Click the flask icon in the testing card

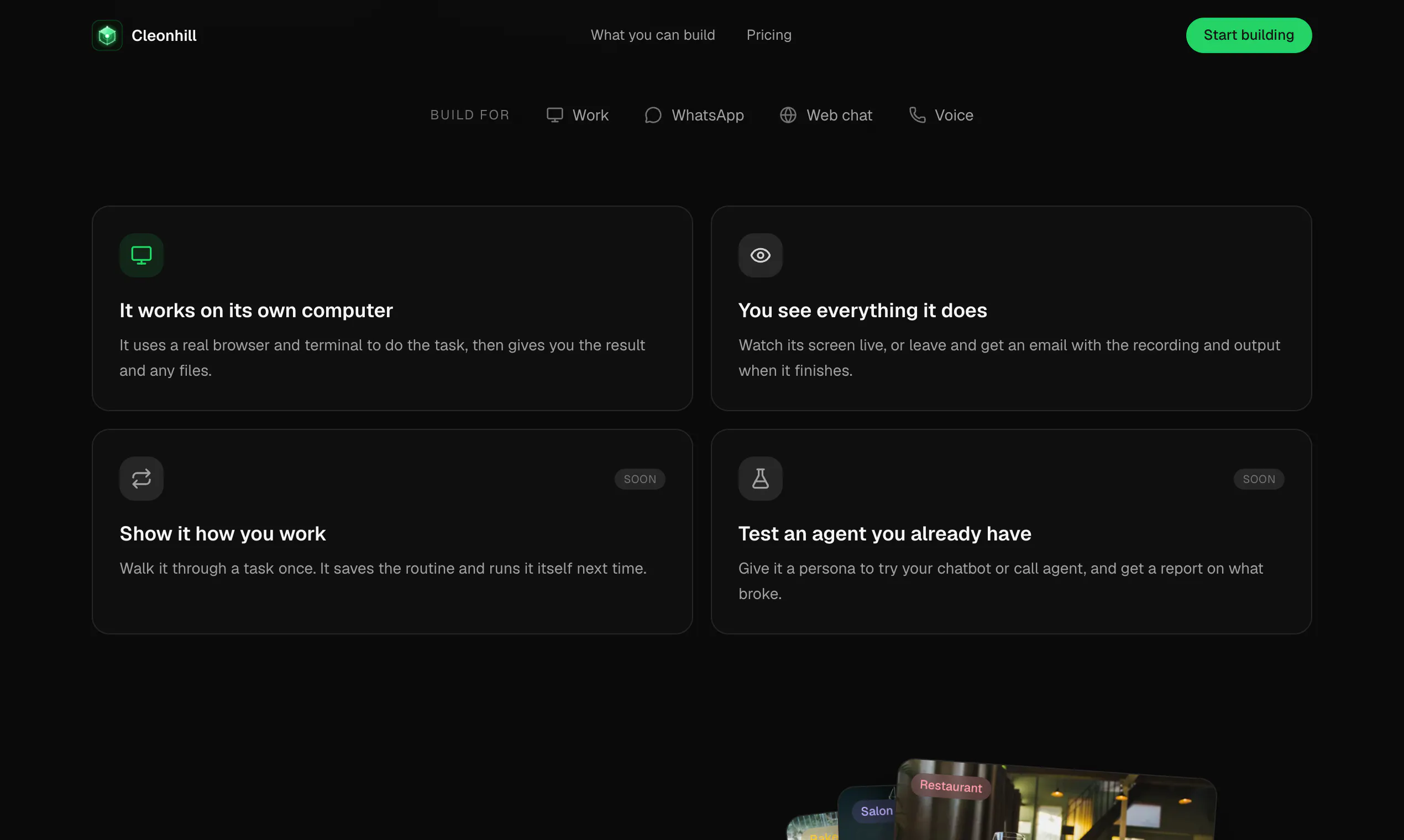[x=760, y=479]
